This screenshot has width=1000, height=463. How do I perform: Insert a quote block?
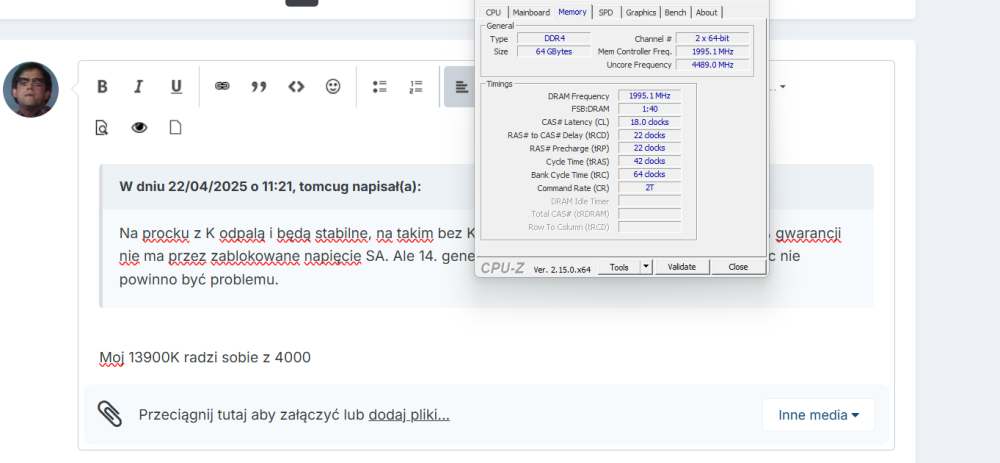(259, 87)
